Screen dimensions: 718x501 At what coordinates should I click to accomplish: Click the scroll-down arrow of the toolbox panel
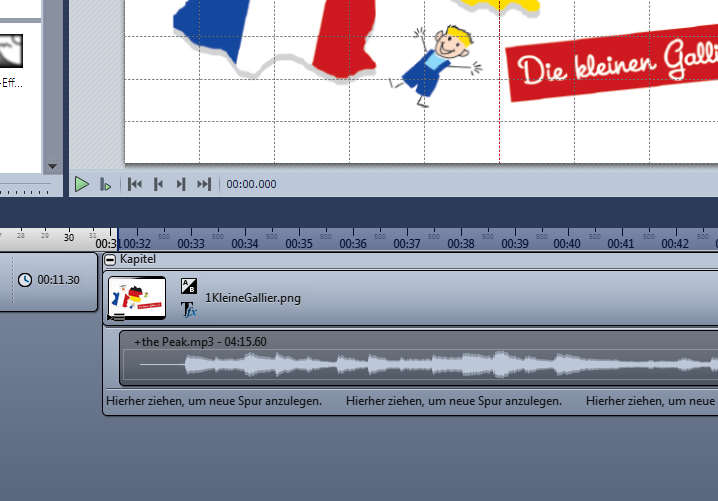click(53, 166)
